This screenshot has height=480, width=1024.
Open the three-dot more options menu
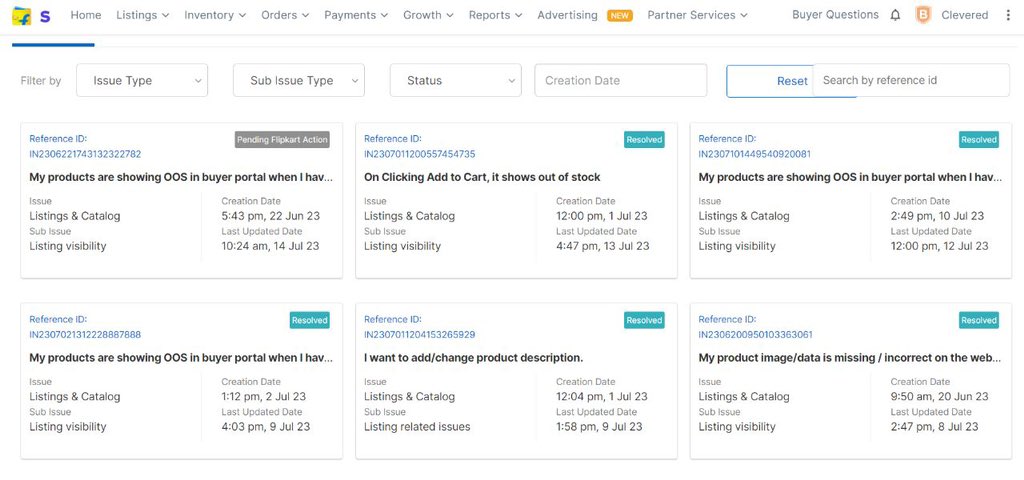(1008, 15)
